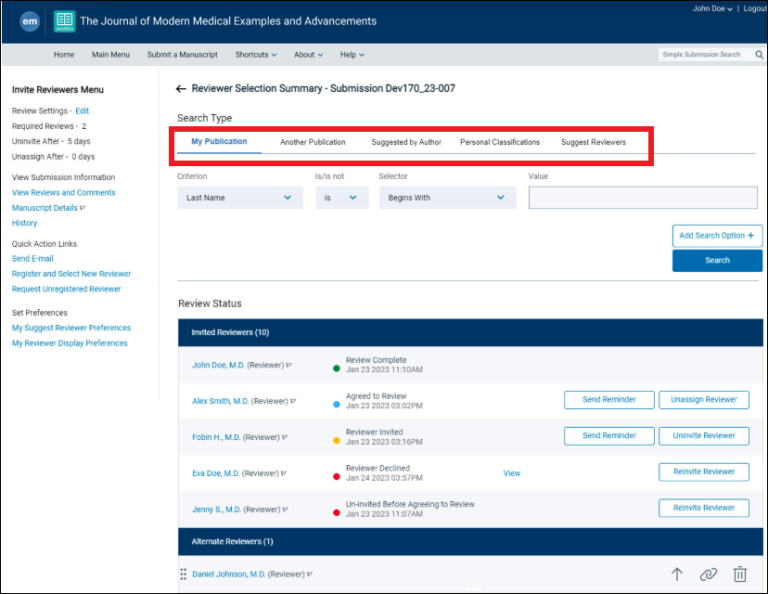Click the search Value input field
Screen dimensions: 768x594
coord(643,198)
